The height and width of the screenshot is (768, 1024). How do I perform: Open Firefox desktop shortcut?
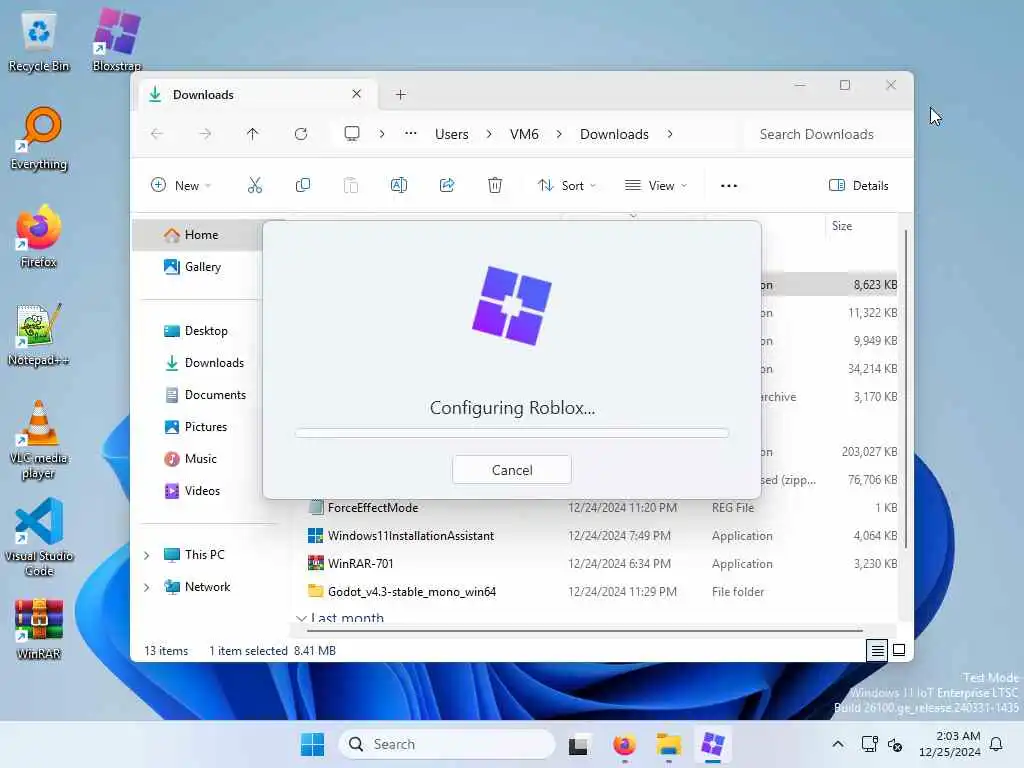click(39, 236)
